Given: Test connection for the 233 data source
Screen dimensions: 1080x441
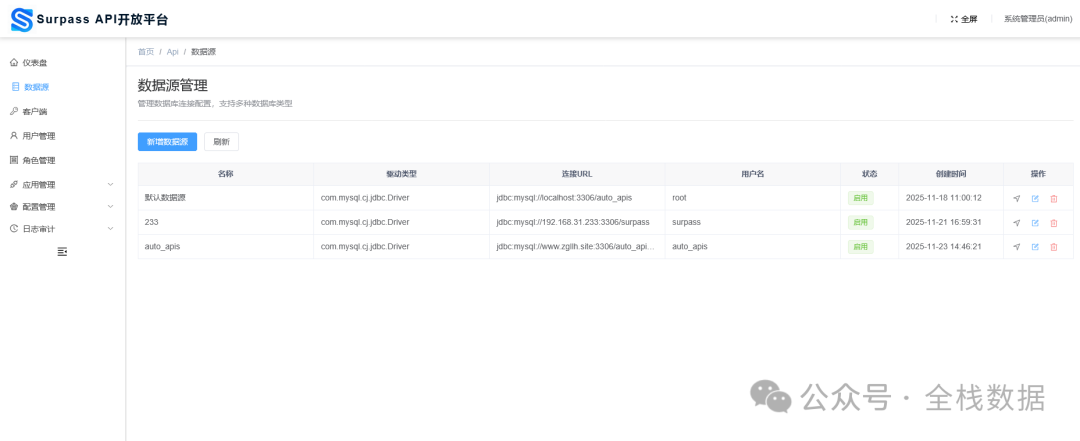Looking at the screenshot, I should pos(1016,222).
